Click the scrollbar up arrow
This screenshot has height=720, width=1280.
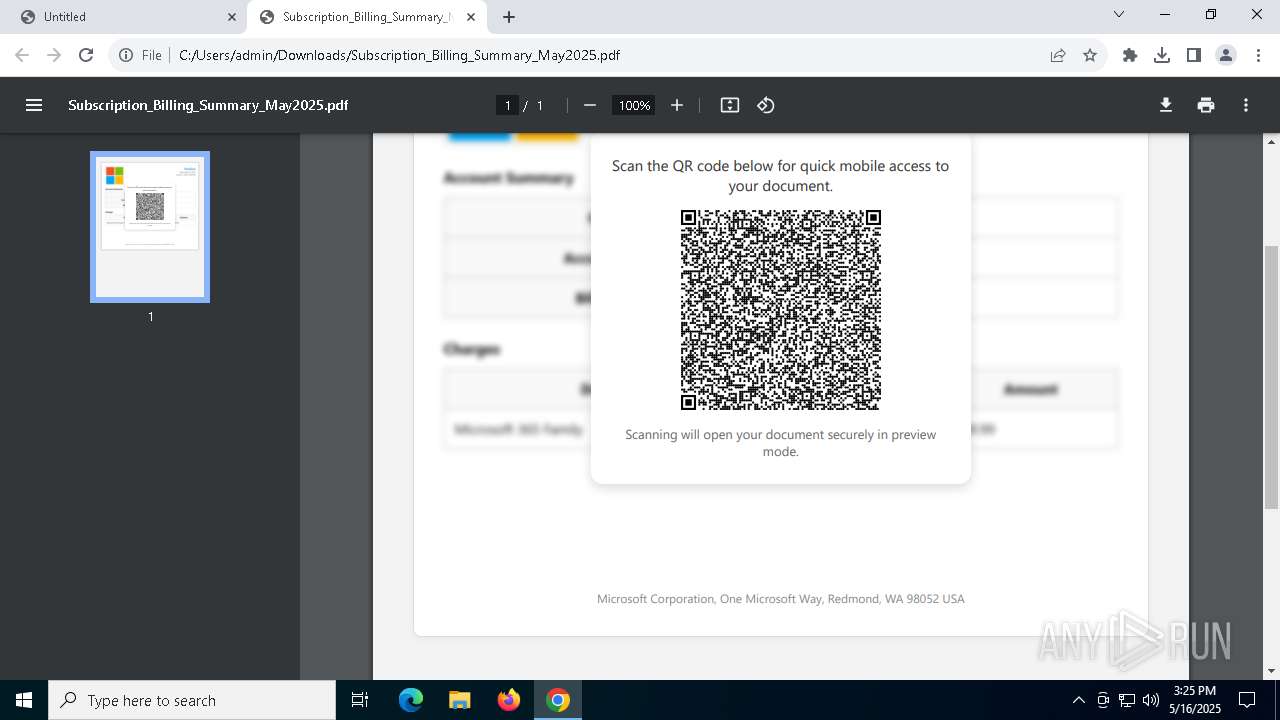[1271, 141]
